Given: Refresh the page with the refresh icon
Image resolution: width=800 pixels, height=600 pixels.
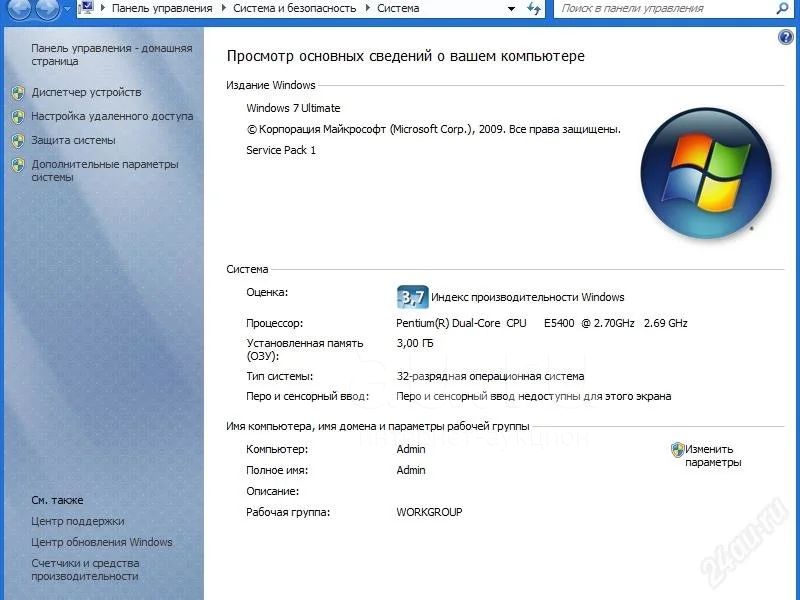Looking at the screenshot, I should [534, 8].
